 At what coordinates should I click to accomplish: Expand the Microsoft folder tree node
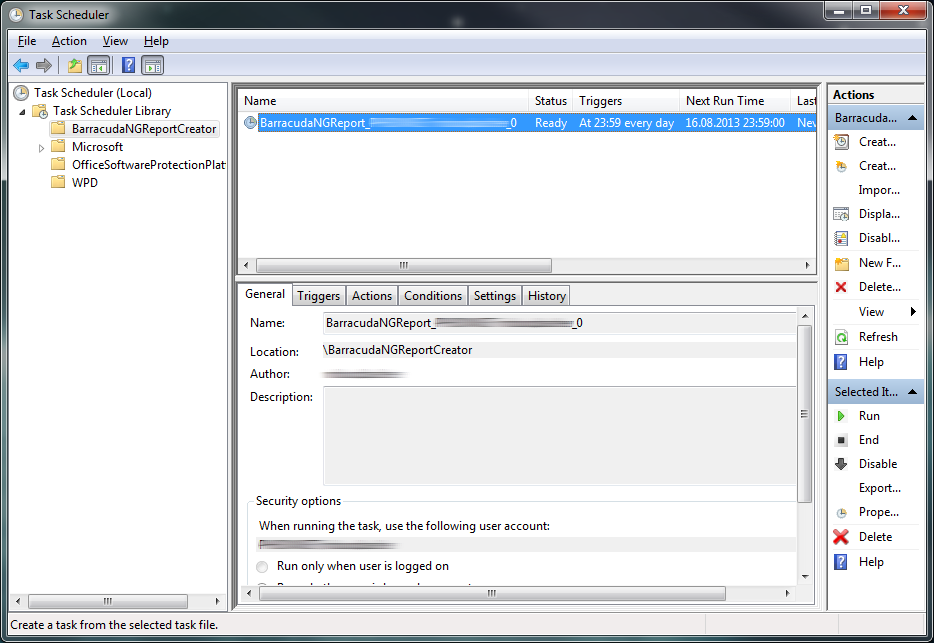pos(41,148)
